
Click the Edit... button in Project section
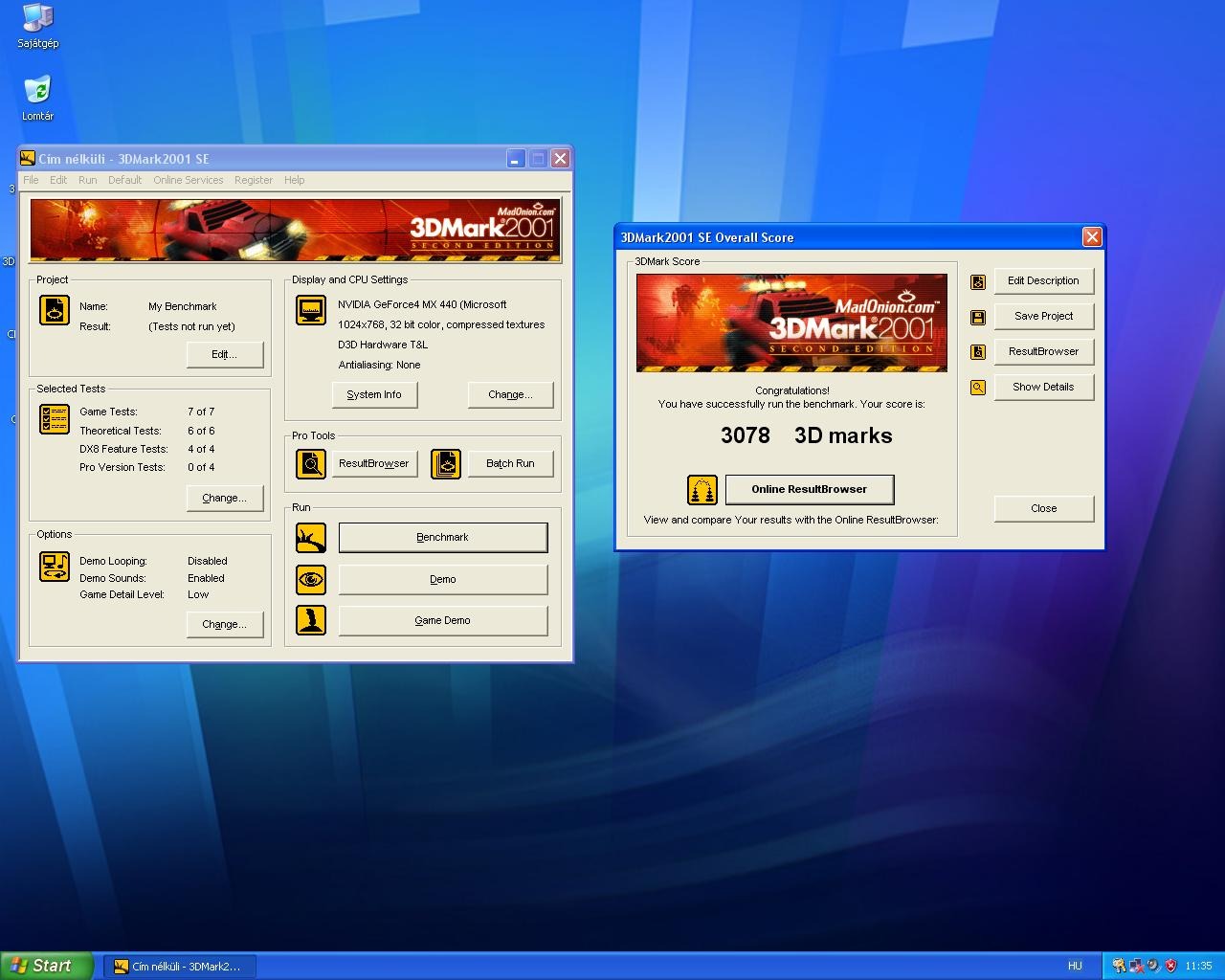tap(225, 354)
